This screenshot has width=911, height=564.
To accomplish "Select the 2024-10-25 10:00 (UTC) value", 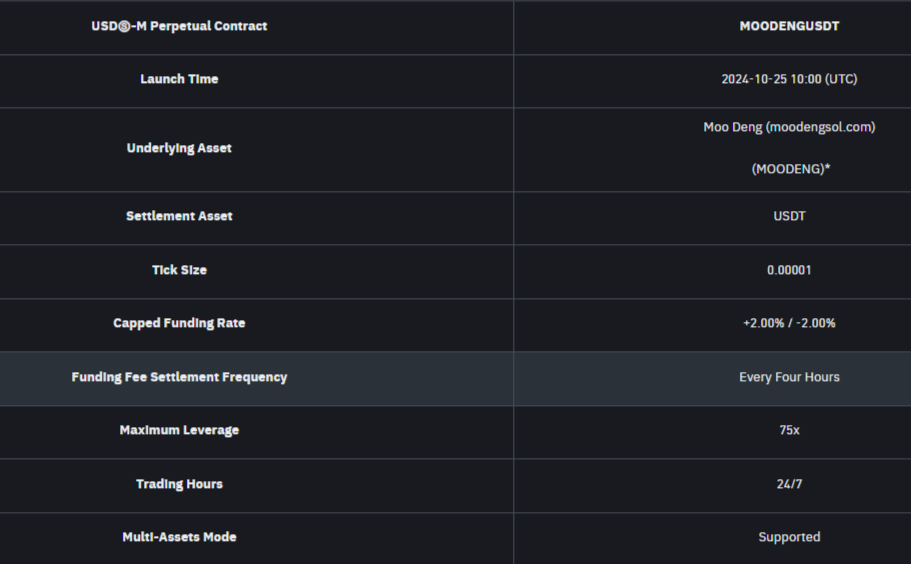I will point(789,79).
